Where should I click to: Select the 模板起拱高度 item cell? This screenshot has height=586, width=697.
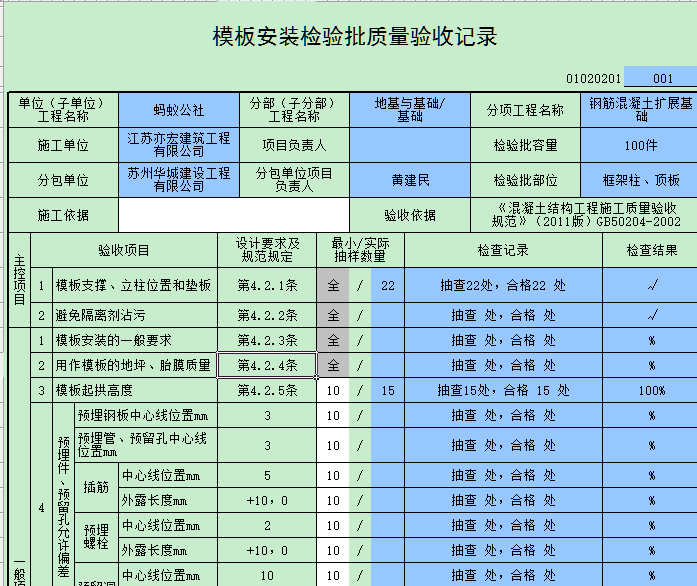pyautogui.click(x=135, y=390)
